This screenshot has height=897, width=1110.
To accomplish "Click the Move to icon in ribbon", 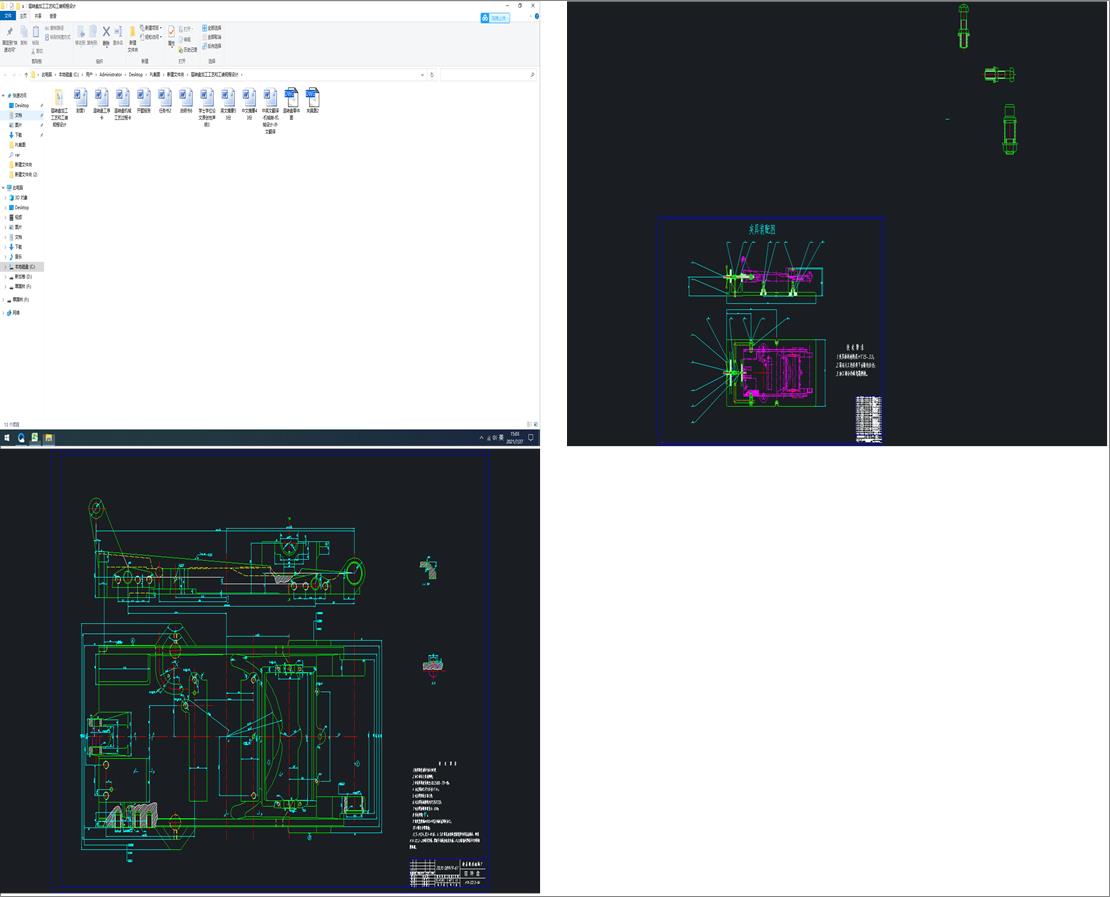I will [80, 32].
